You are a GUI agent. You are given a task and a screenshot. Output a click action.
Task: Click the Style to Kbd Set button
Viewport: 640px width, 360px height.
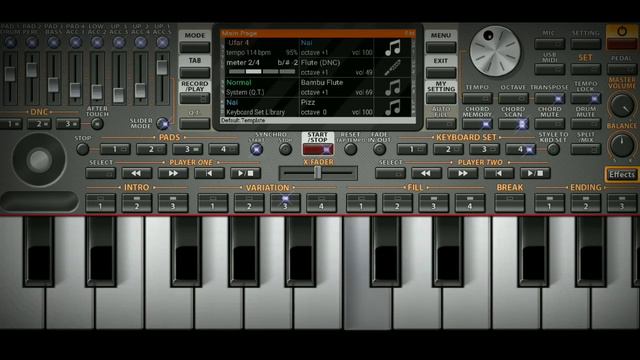553,149
